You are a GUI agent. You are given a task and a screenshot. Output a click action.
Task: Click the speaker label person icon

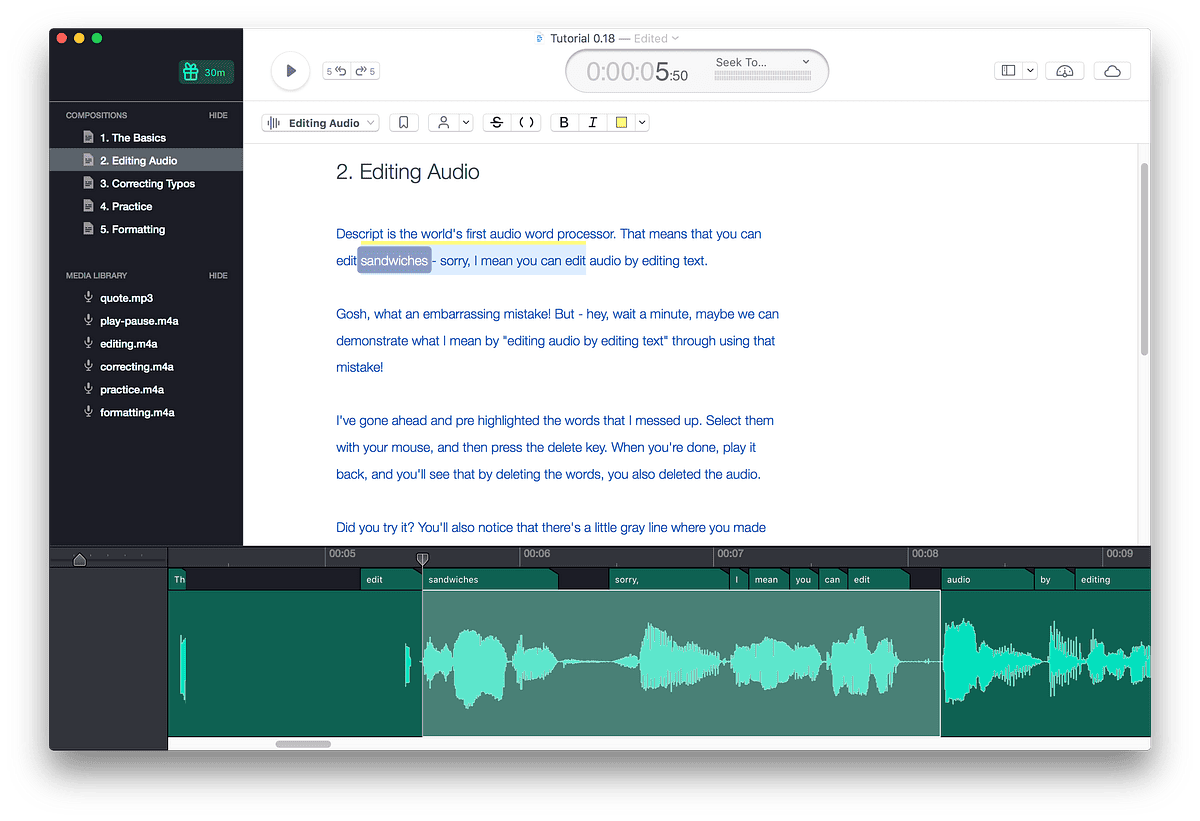point(443,123)
